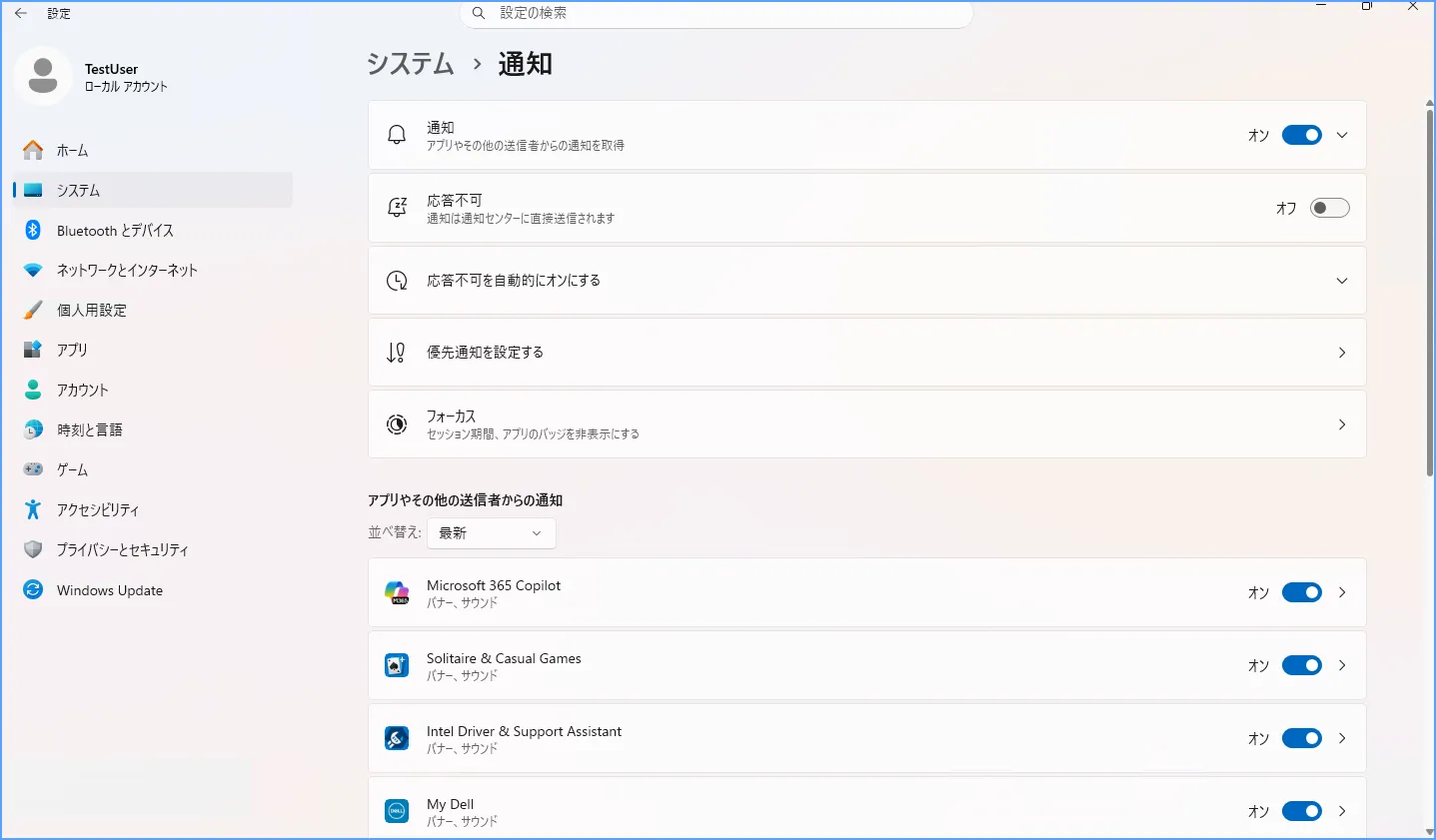Screen dimensions: 1436x840
Task: Click the scrollbar up arrow
Action: 1430,103
